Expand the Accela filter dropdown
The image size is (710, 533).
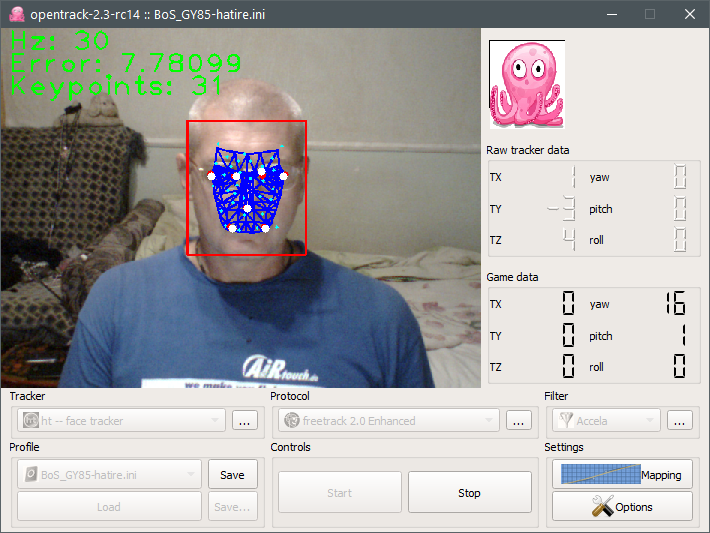607,421
